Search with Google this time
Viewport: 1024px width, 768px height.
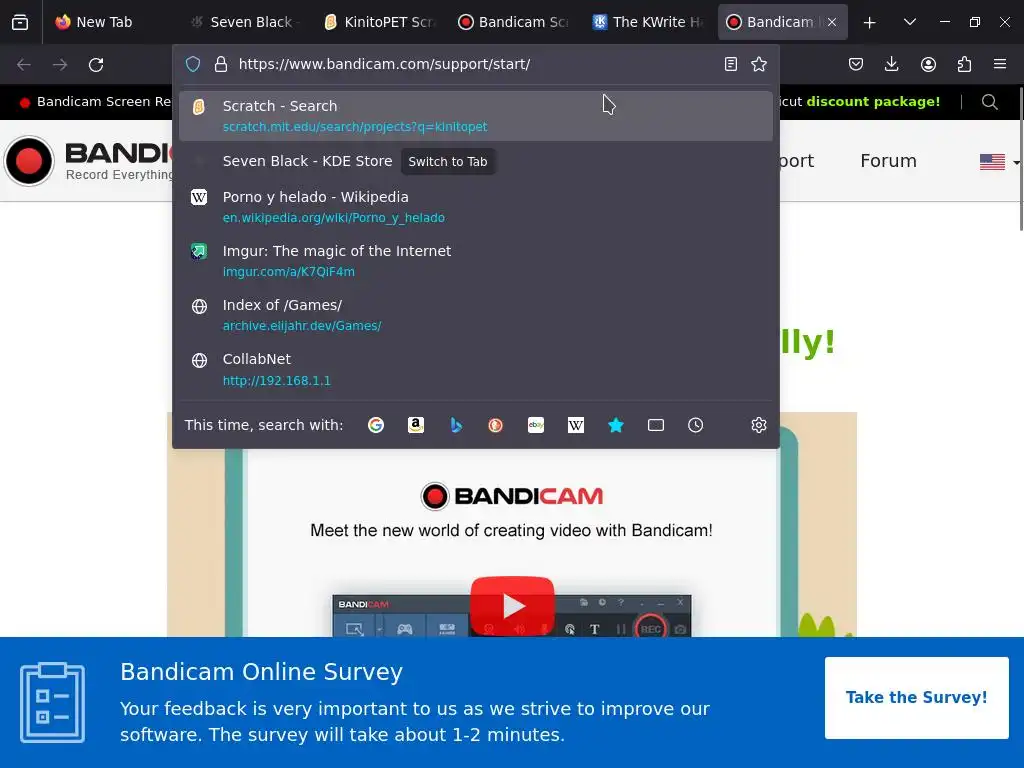coord(376,425)
